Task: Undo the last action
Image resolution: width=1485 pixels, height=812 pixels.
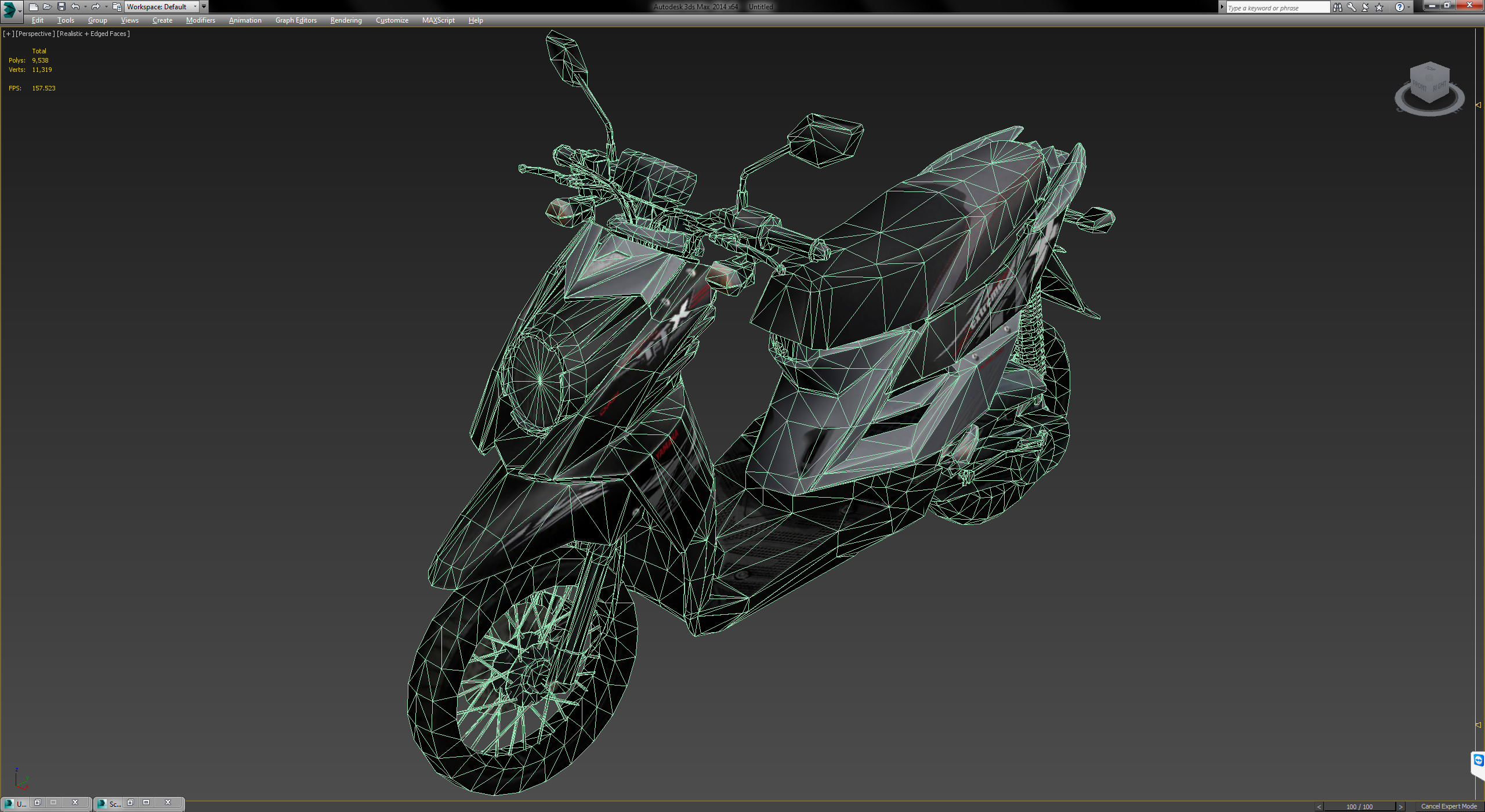Action: point(74,6)
